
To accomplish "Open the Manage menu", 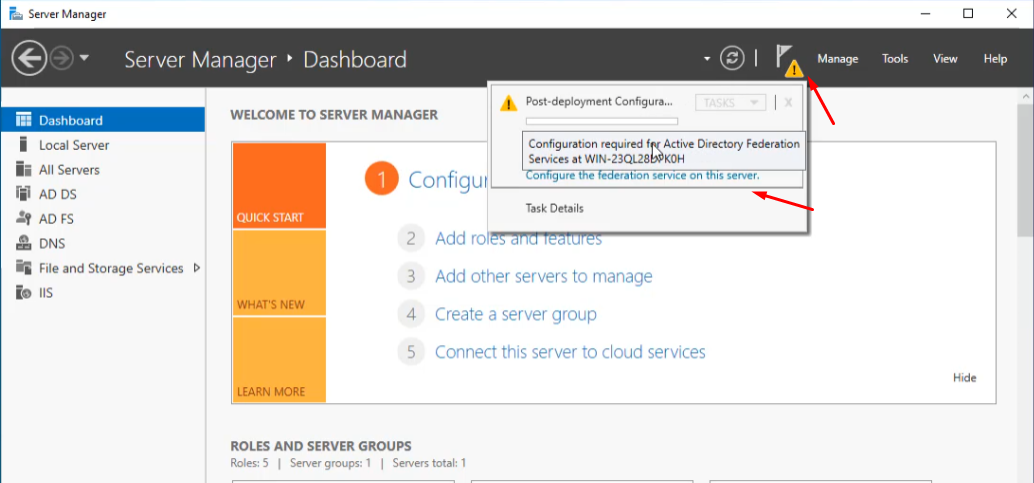I will click(837, 59).
